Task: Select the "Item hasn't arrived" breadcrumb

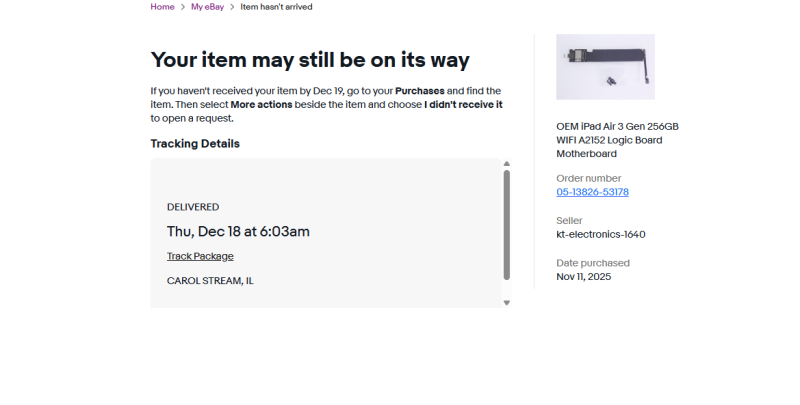Action: (276, 7)
